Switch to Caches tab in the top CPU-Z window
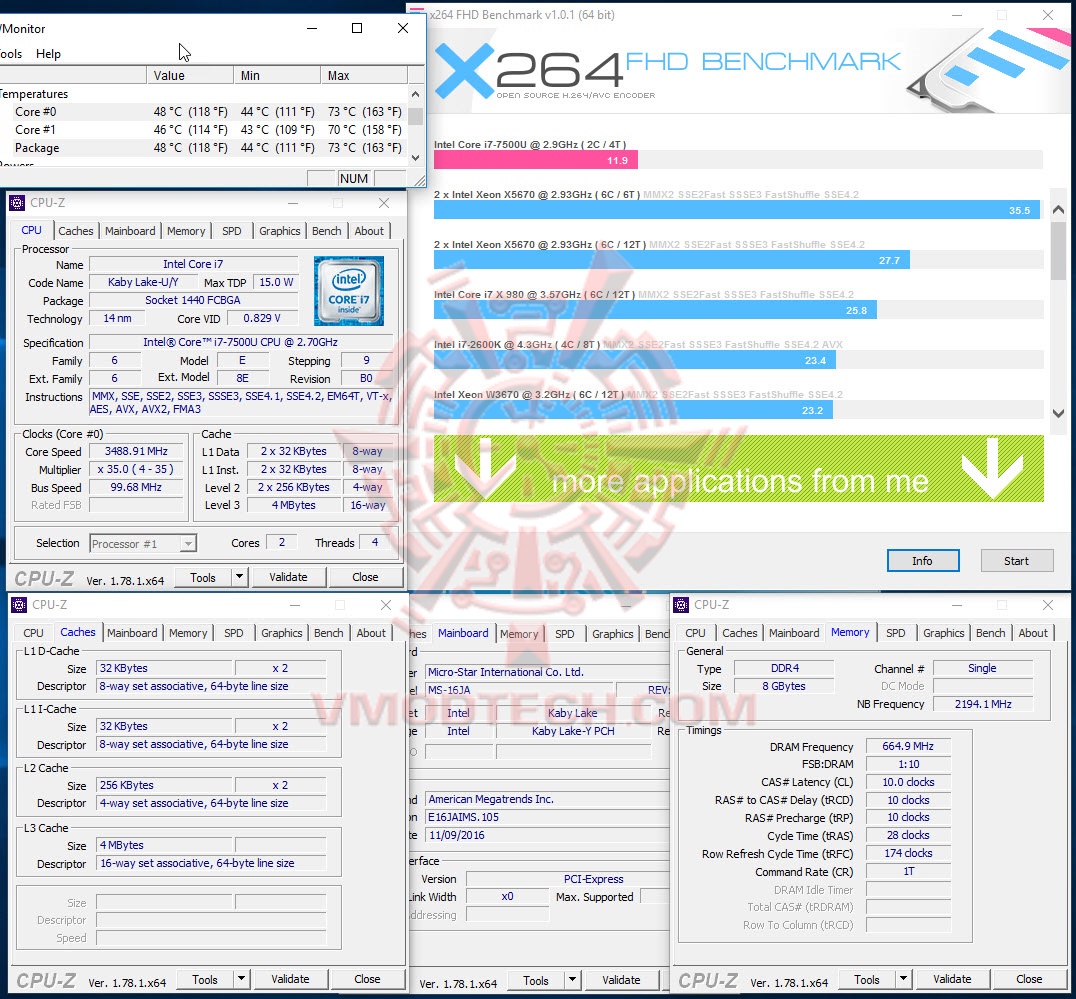The image size is (1076, 999). 75,231
